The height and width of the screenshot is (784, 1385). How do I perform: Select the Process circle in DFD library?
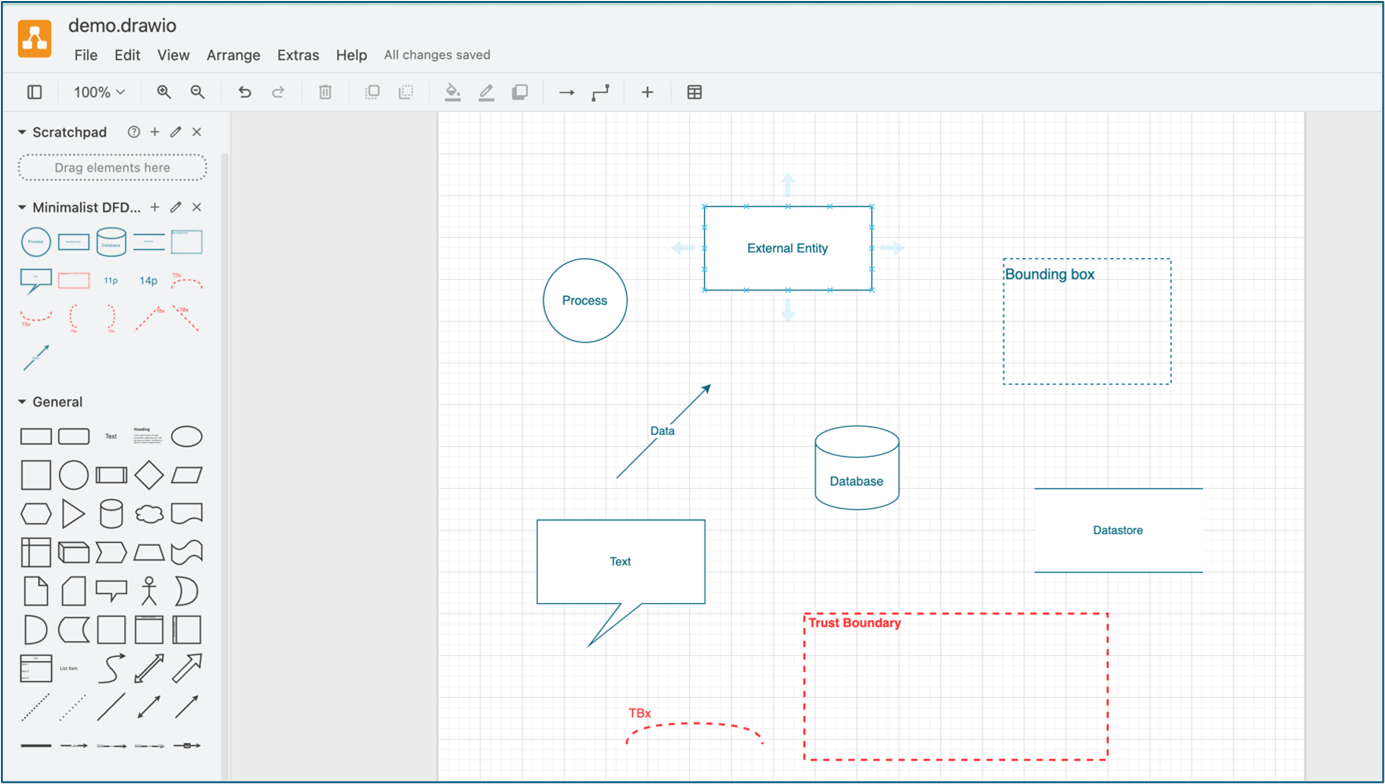36,242
